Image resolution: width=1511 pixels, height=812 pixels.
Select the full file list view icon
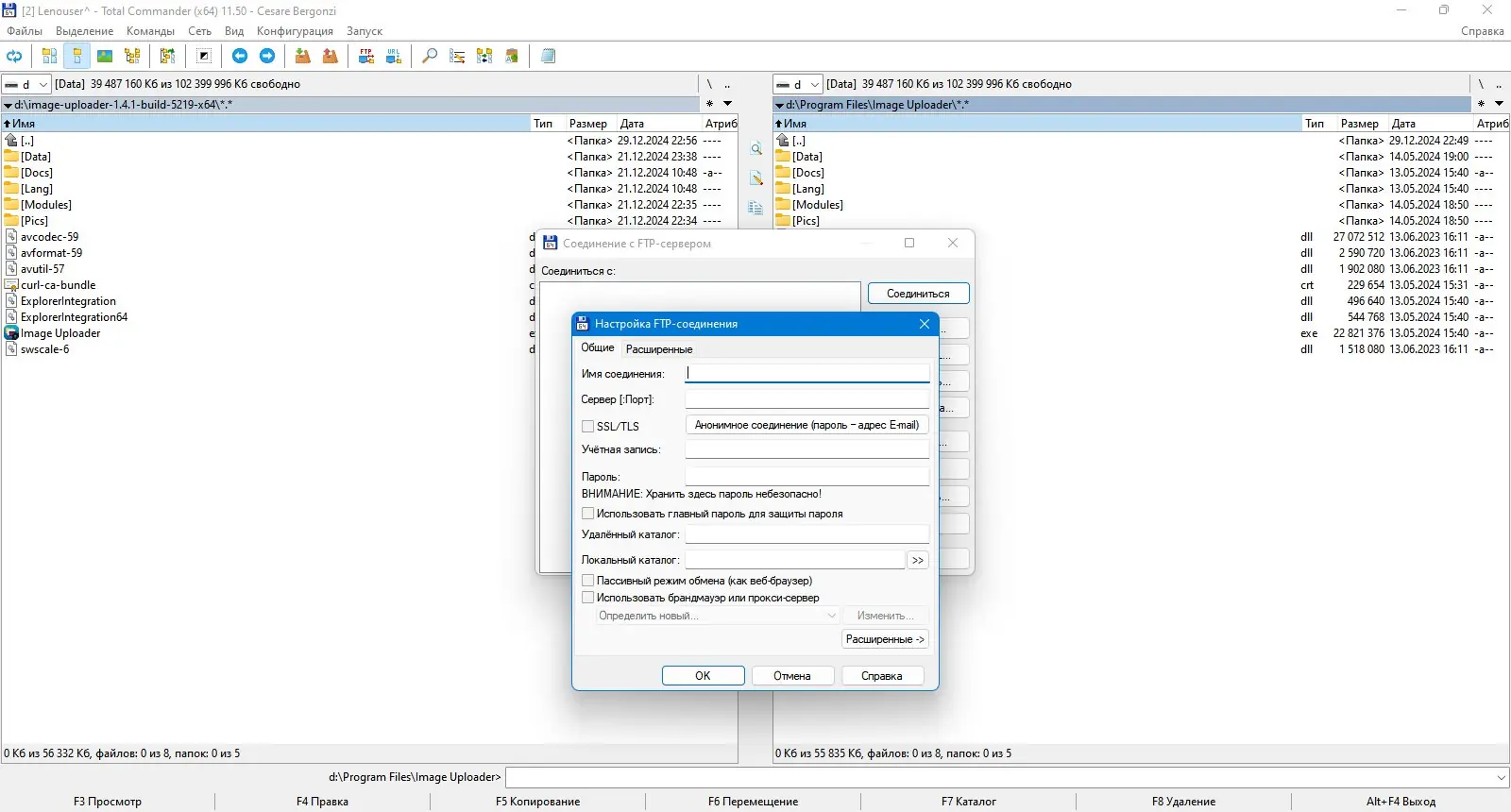[77, 56]
